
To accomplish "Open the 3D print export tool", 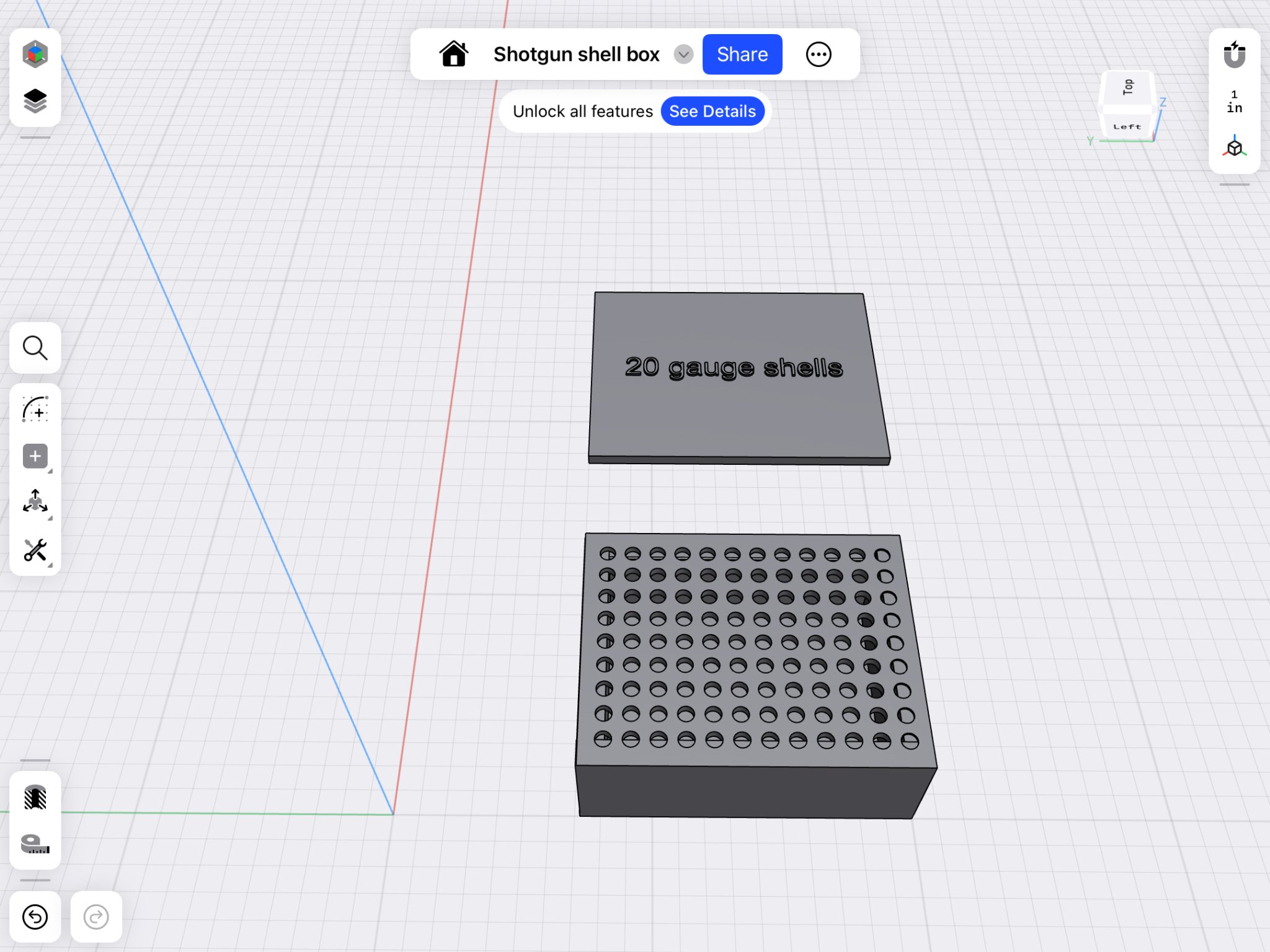I will click(35, 797).
